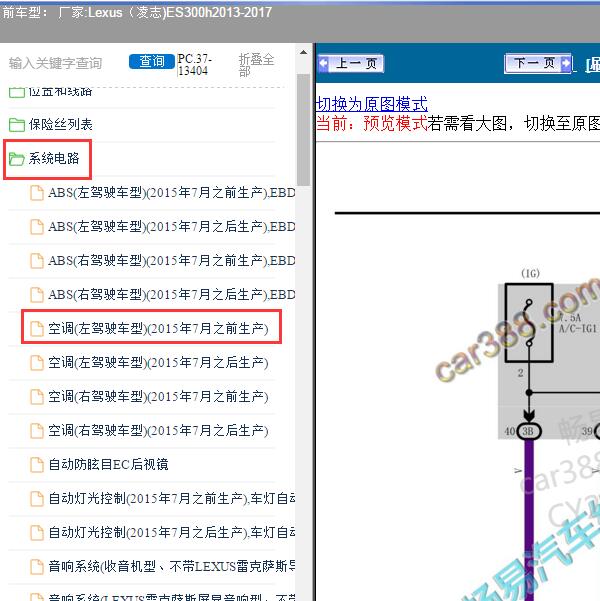Go to next page with 下一页
This screenshot has width=600, height=601.
click(x=538, y=62)
